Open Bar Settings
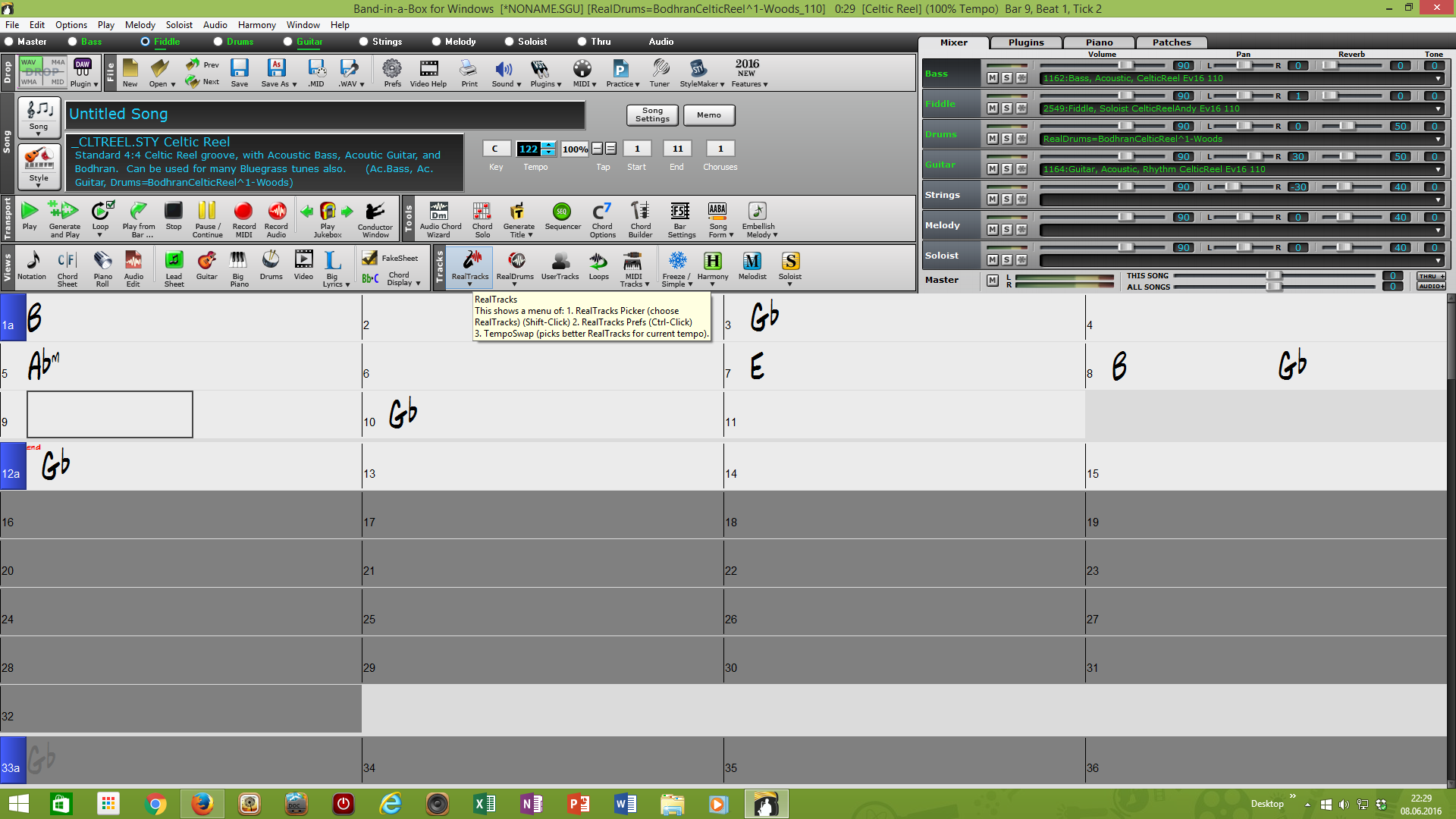This screenshot has height=819, width=1456. pyautogui.click(x=681, y=218)
